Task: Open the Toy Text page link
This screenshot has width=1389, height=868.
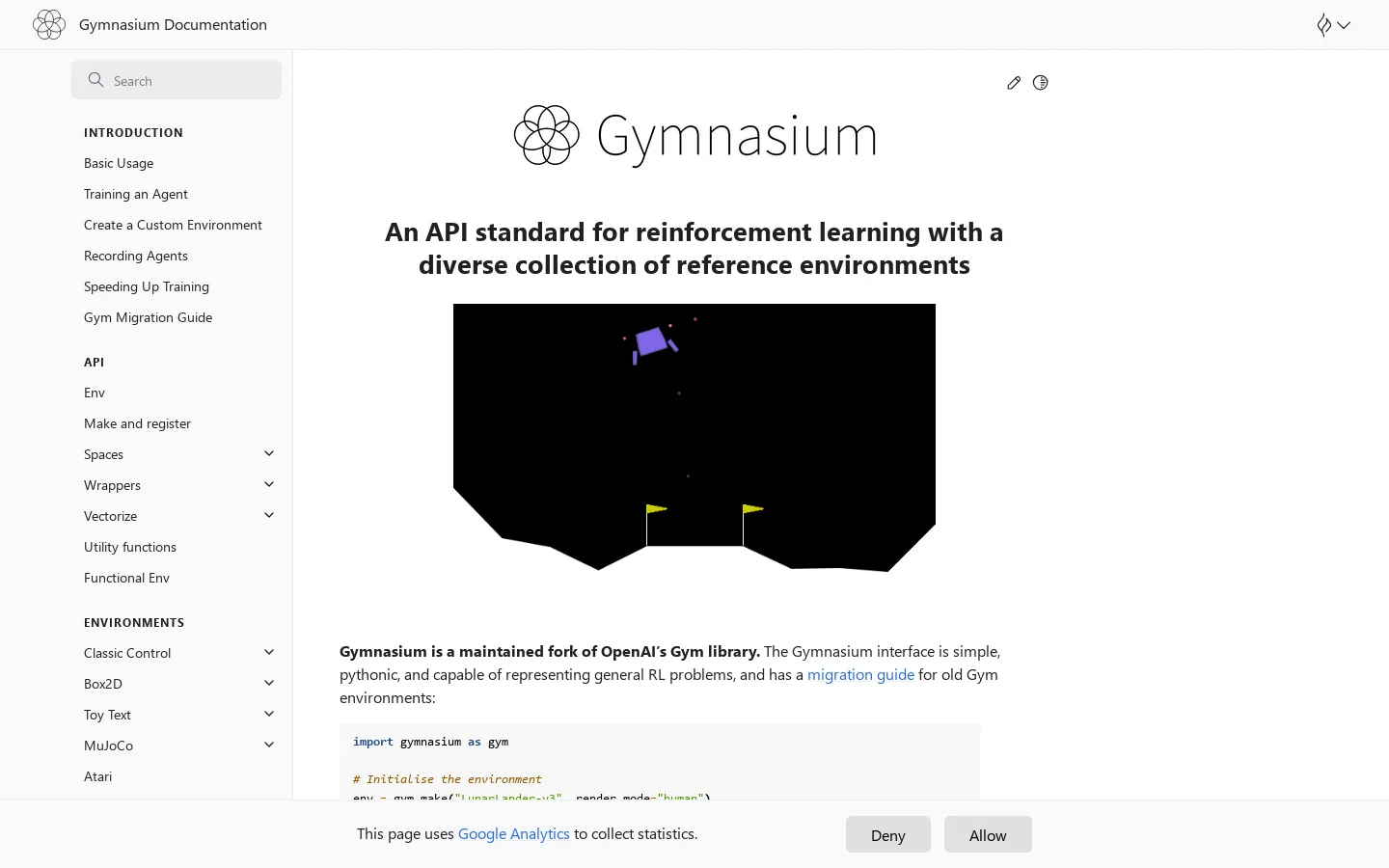Action: pyautogui.click(x=107, y=715)
